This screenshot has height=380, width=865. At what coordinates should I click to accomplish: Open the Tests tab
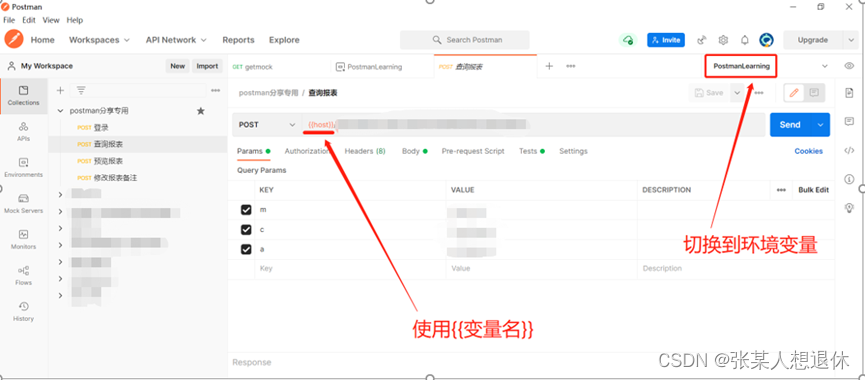tap(532, 151)
